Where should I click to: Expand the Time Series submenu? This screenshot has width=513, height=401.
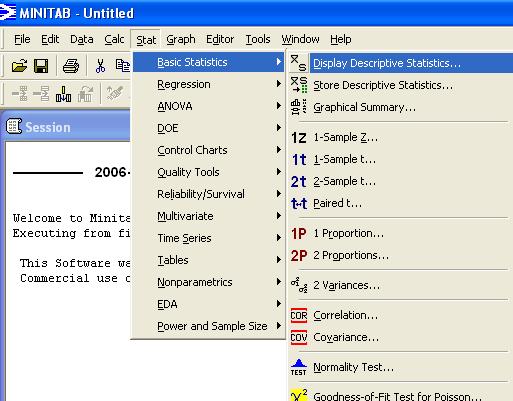(208, 238)
